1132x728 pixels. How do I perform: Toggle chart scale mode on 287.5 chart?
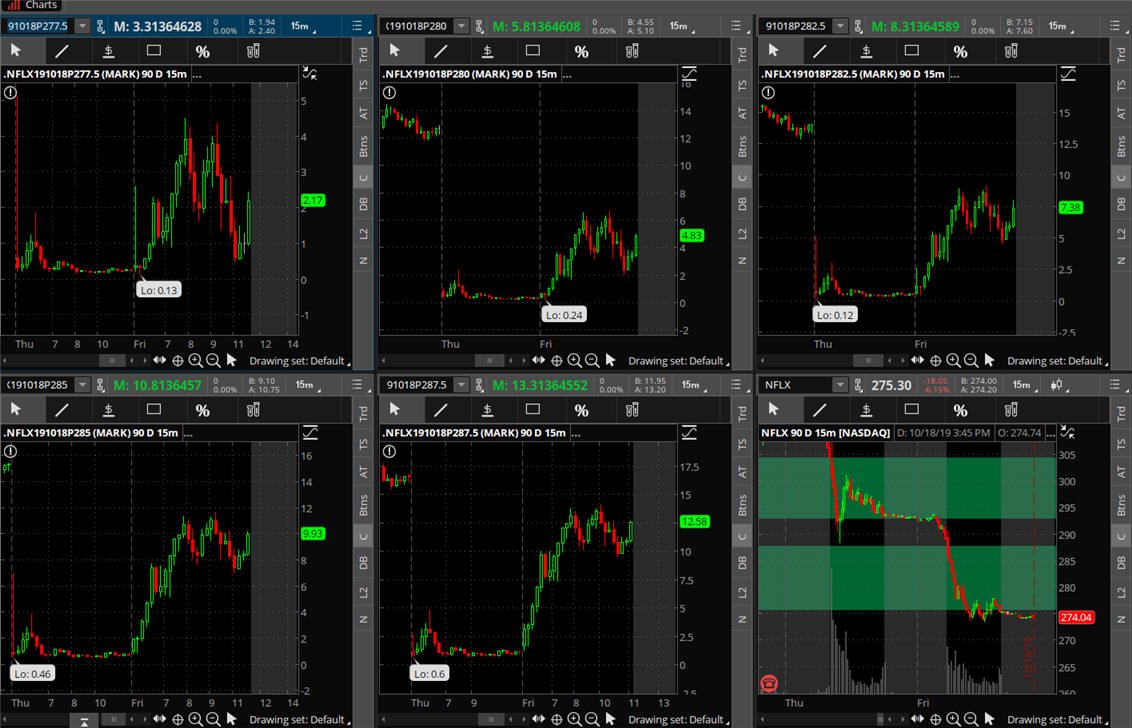[x=689, y=432]
